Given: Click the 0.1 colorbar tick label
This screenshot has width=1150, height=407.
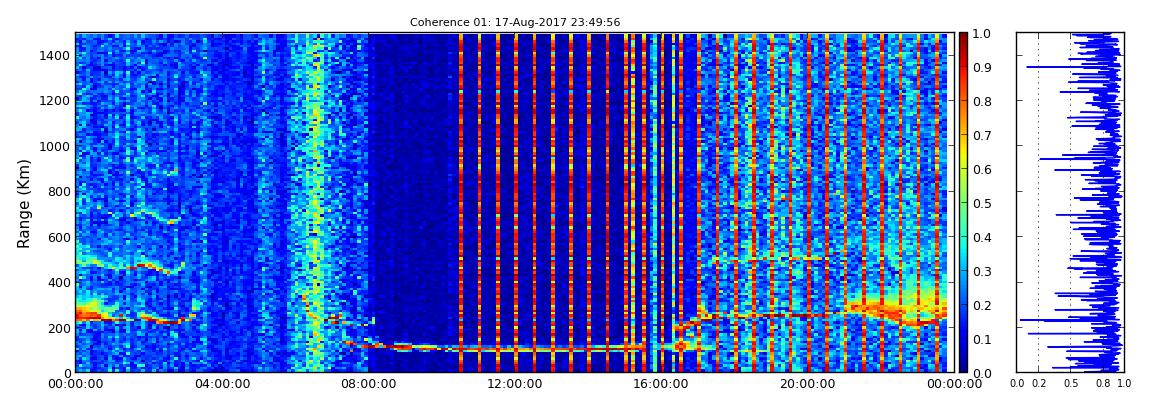Looking at the screenshot, I should [x=984, y=339].
